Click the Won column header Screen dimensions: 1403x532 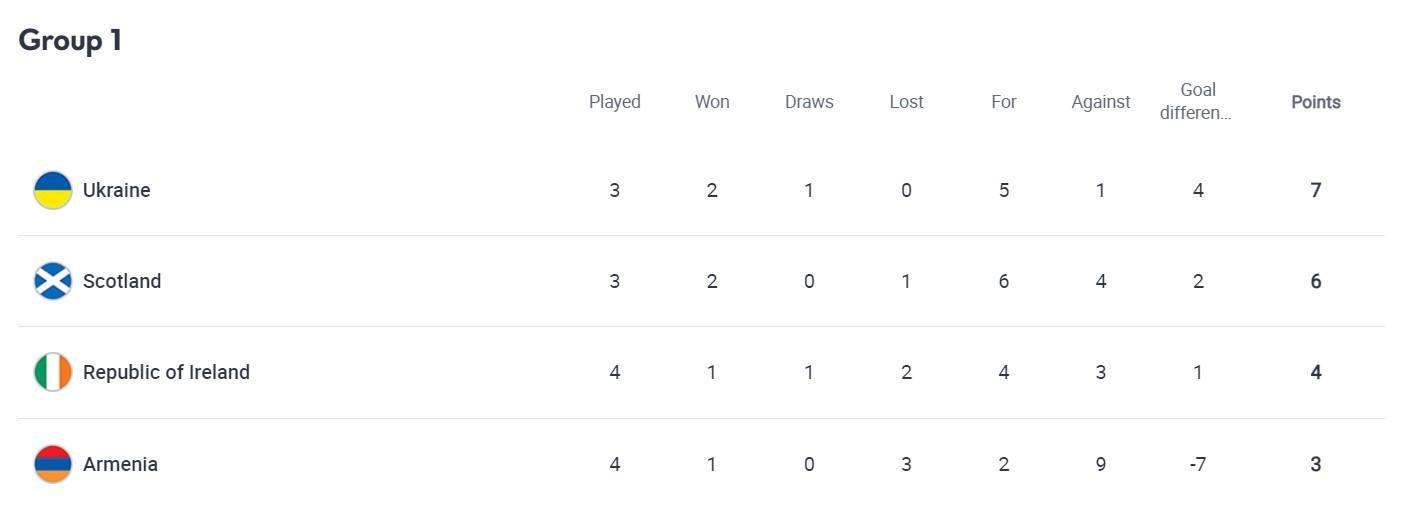point(712,102)
